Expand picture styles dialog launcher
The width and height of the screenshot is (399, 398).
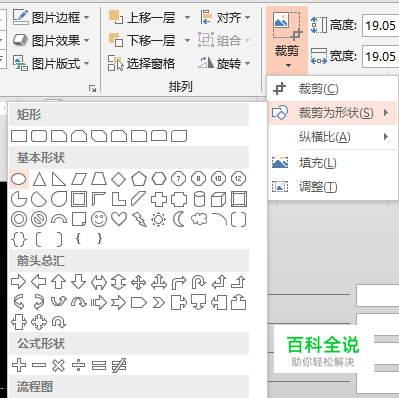click(x=92, y=88)
